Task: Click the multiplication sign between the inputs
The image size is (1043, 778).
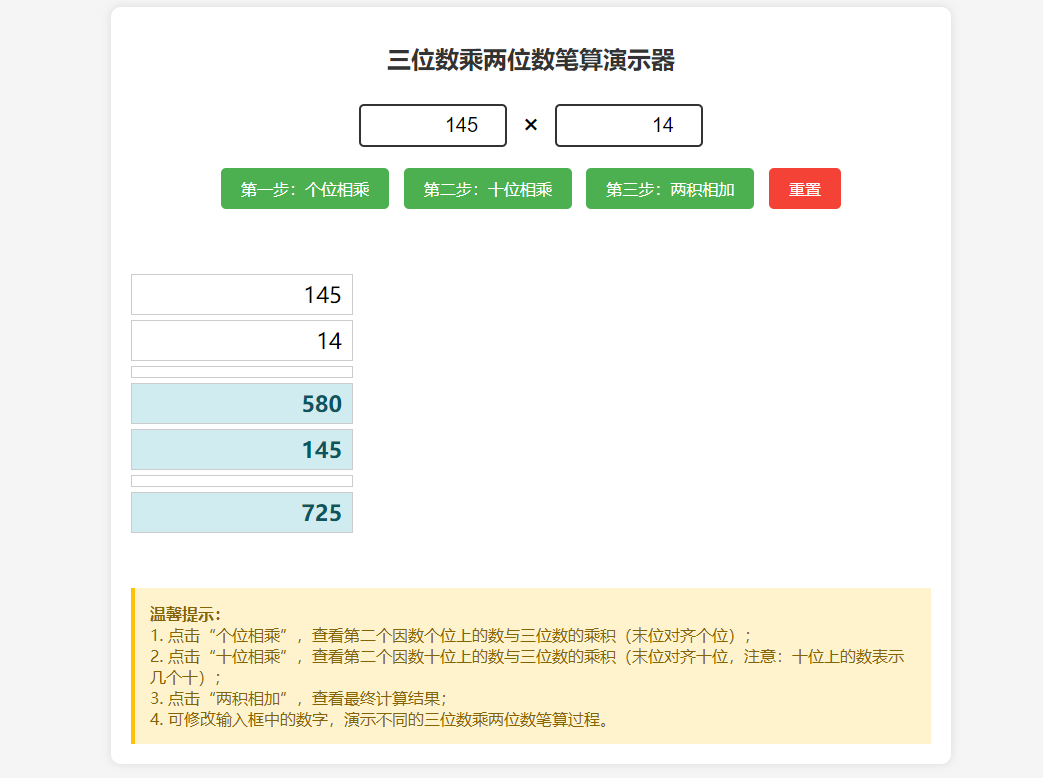Action: pyautogui.click(x=530, y=125)
